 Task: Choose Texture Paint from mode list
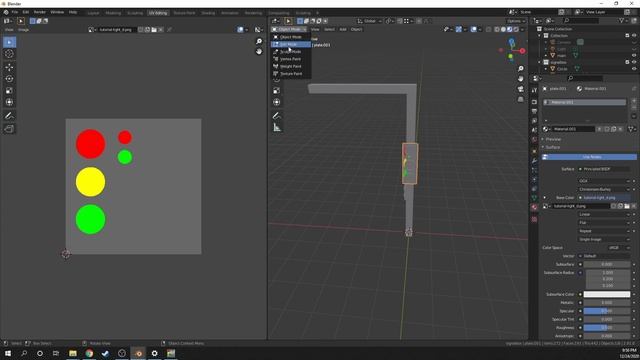pos(291,73)
